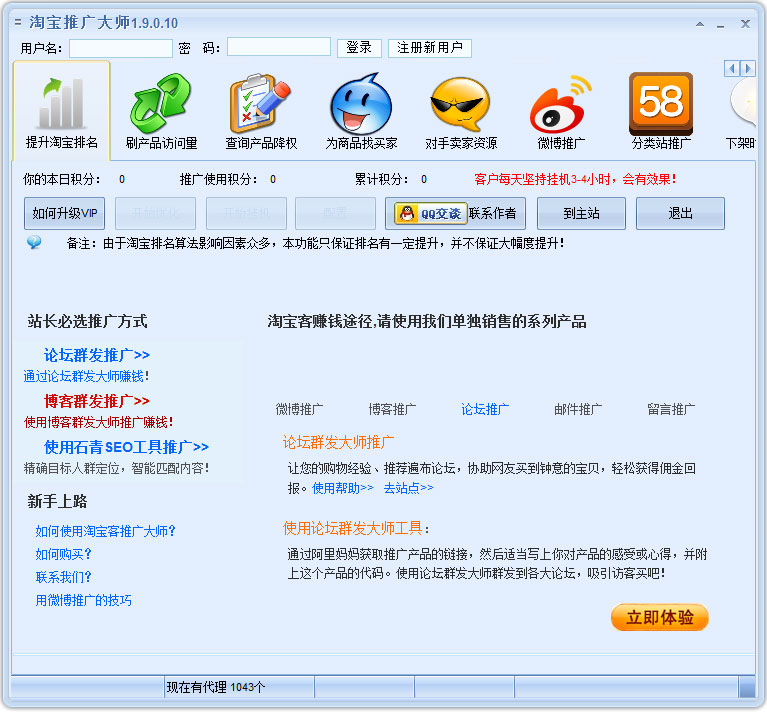Click the 查询产品降权 clipboard icon
The width and height of the screenshot is (767, 712).
coord(260,104)
